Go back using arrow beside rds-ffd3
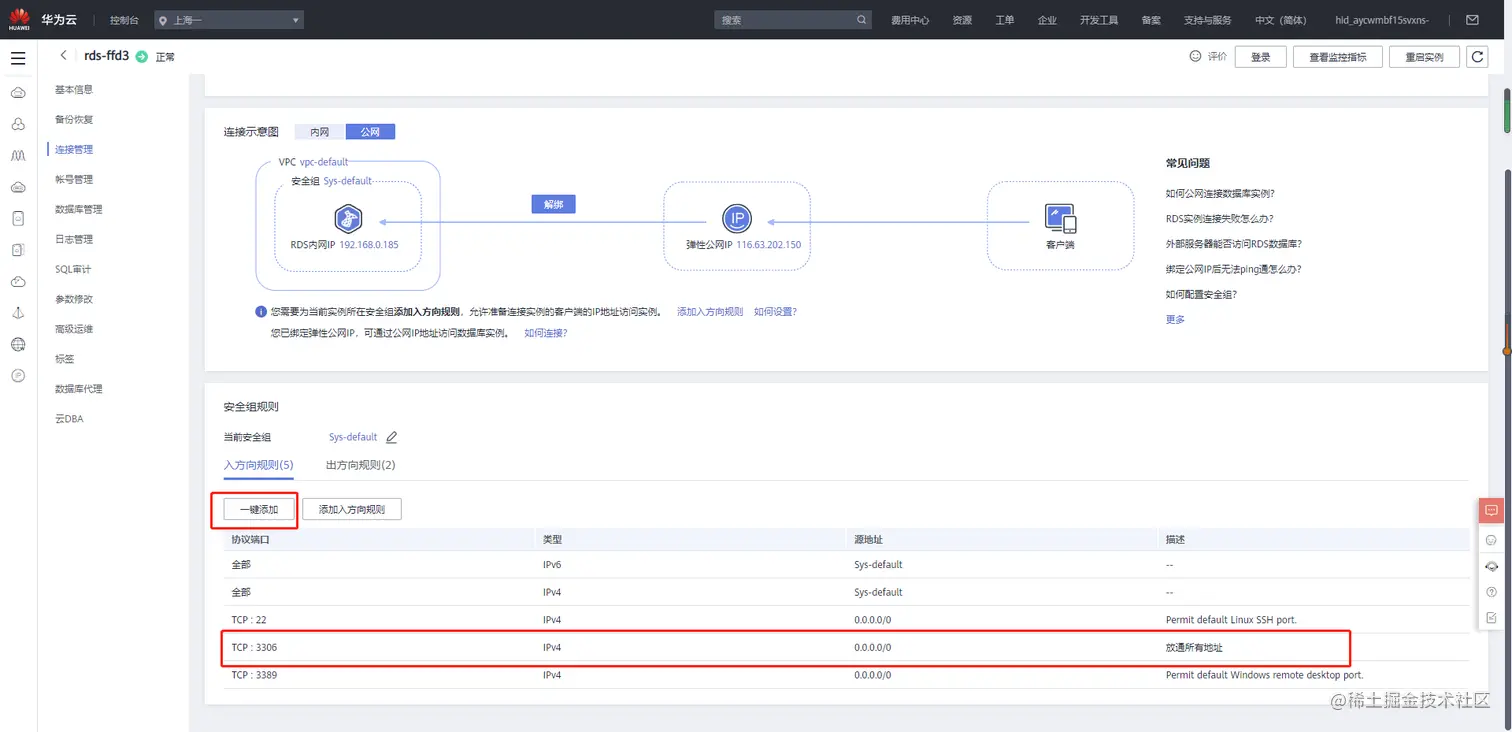The height and width of the screenshot is (732, 1512). tap(64, 56)
